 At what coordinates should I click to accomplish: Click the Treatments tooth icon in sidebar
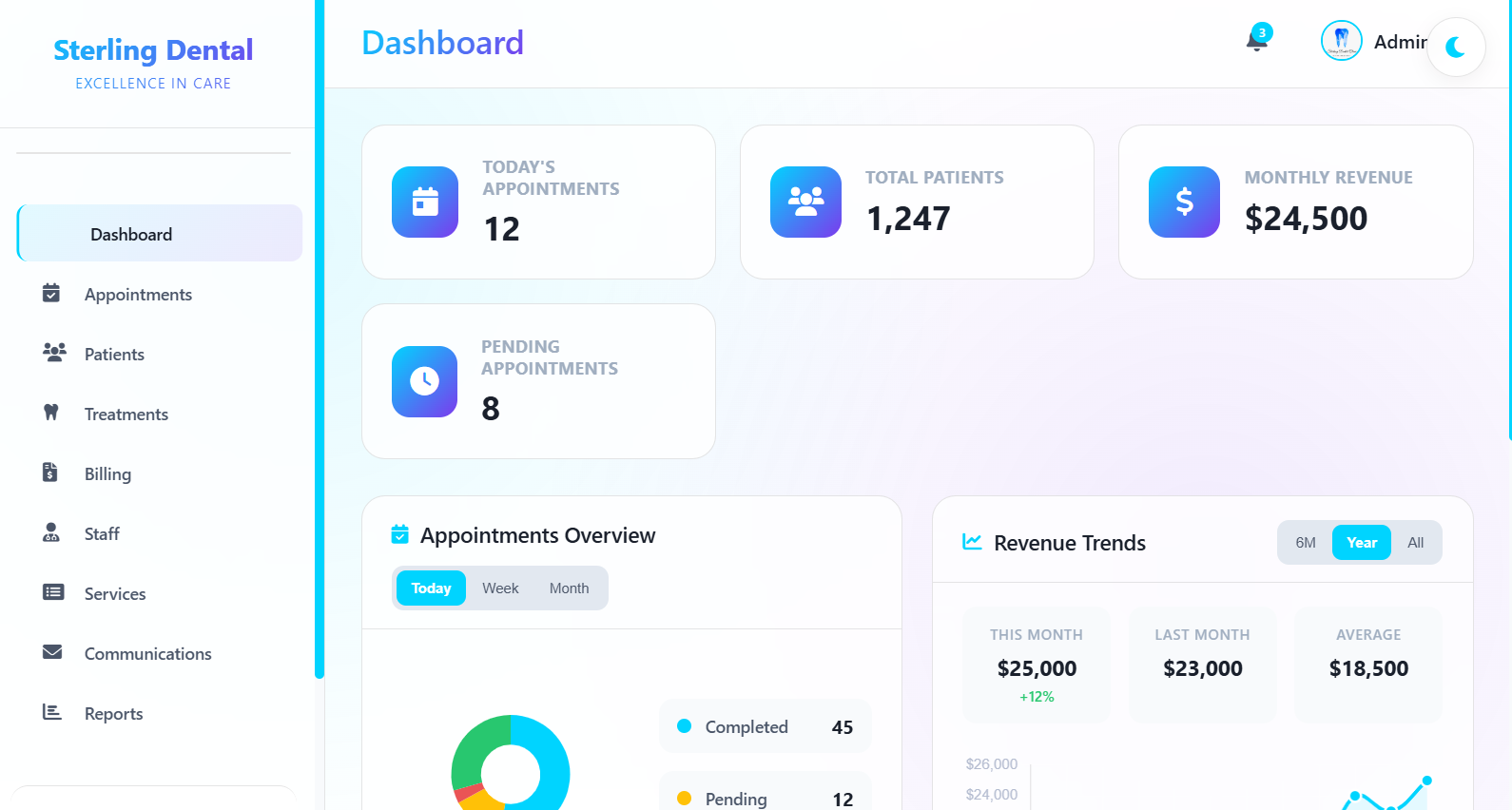51,413
